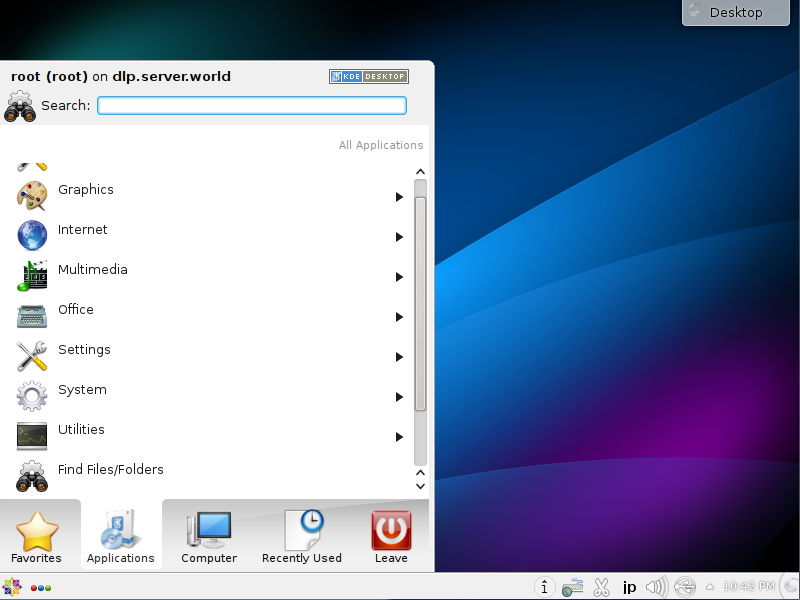
Task: Click the speaker volume icon
Action: pos(657,587)
